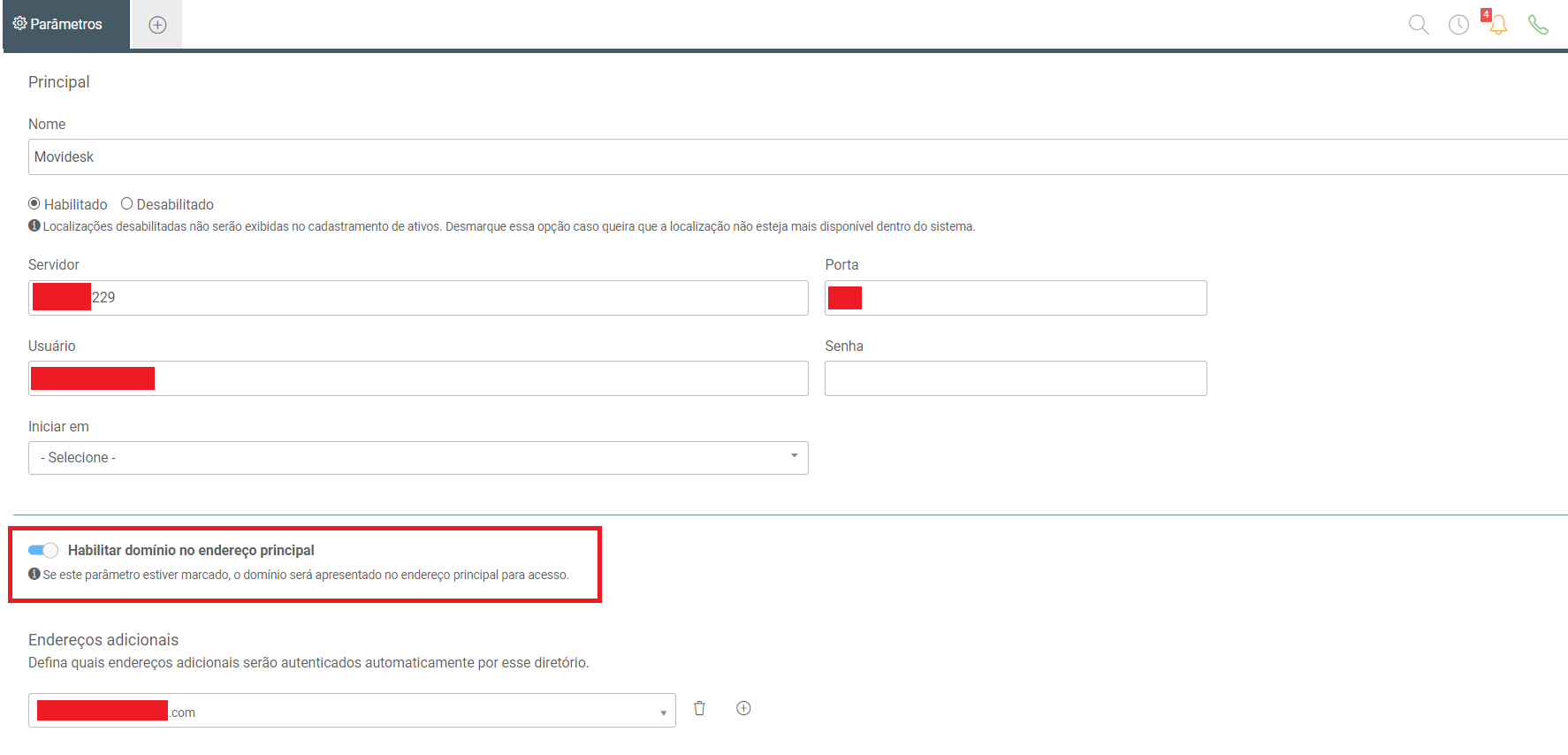Click the gear icon on Parâmetros tab
Screen dimensions: 1568x755
(19, 24)
